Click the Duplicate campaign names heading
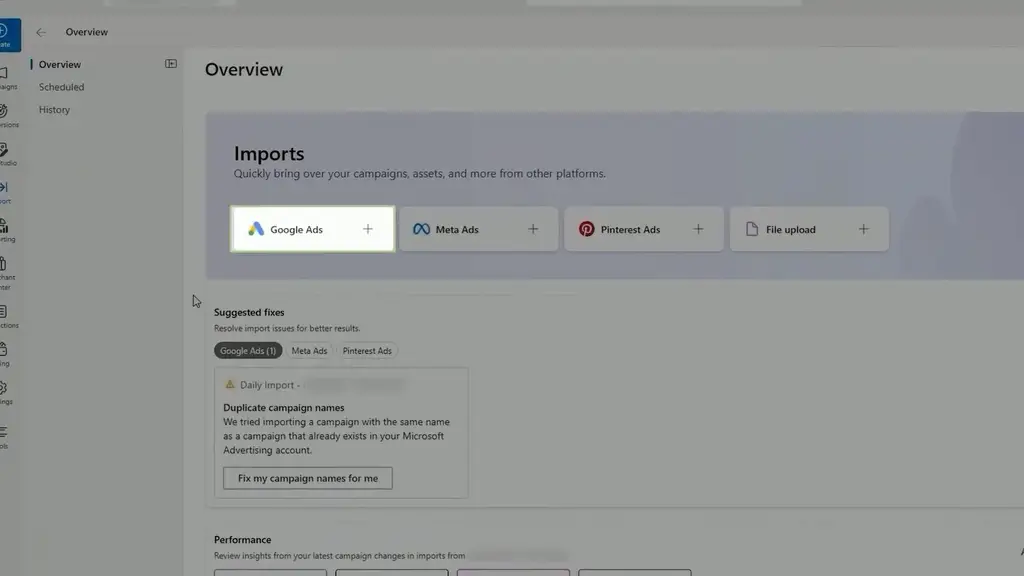The image size is (1024, 576). [x=283, y=408]
